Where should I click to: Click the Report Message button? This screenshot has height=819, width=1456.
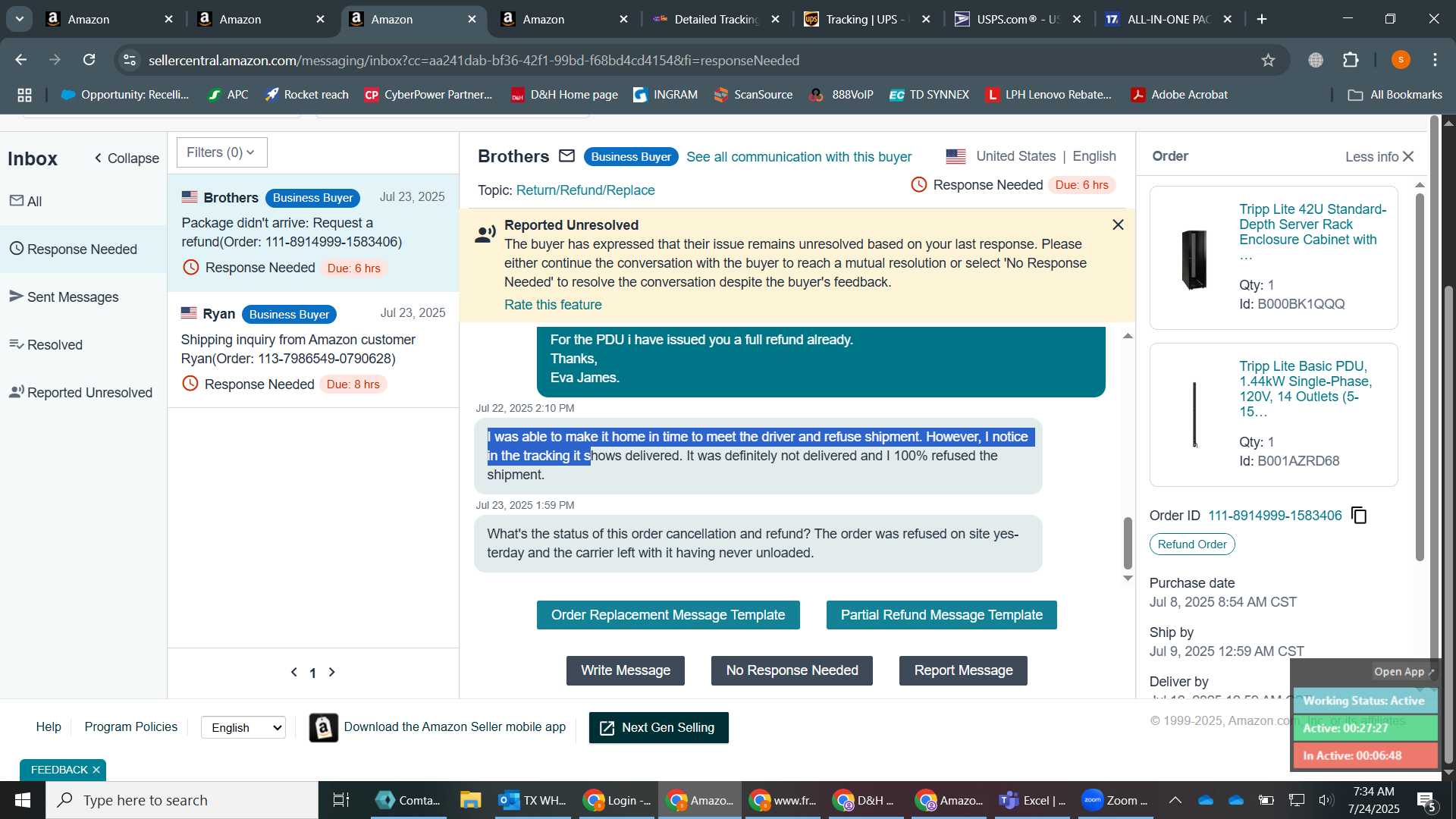[x=963, y=671]
